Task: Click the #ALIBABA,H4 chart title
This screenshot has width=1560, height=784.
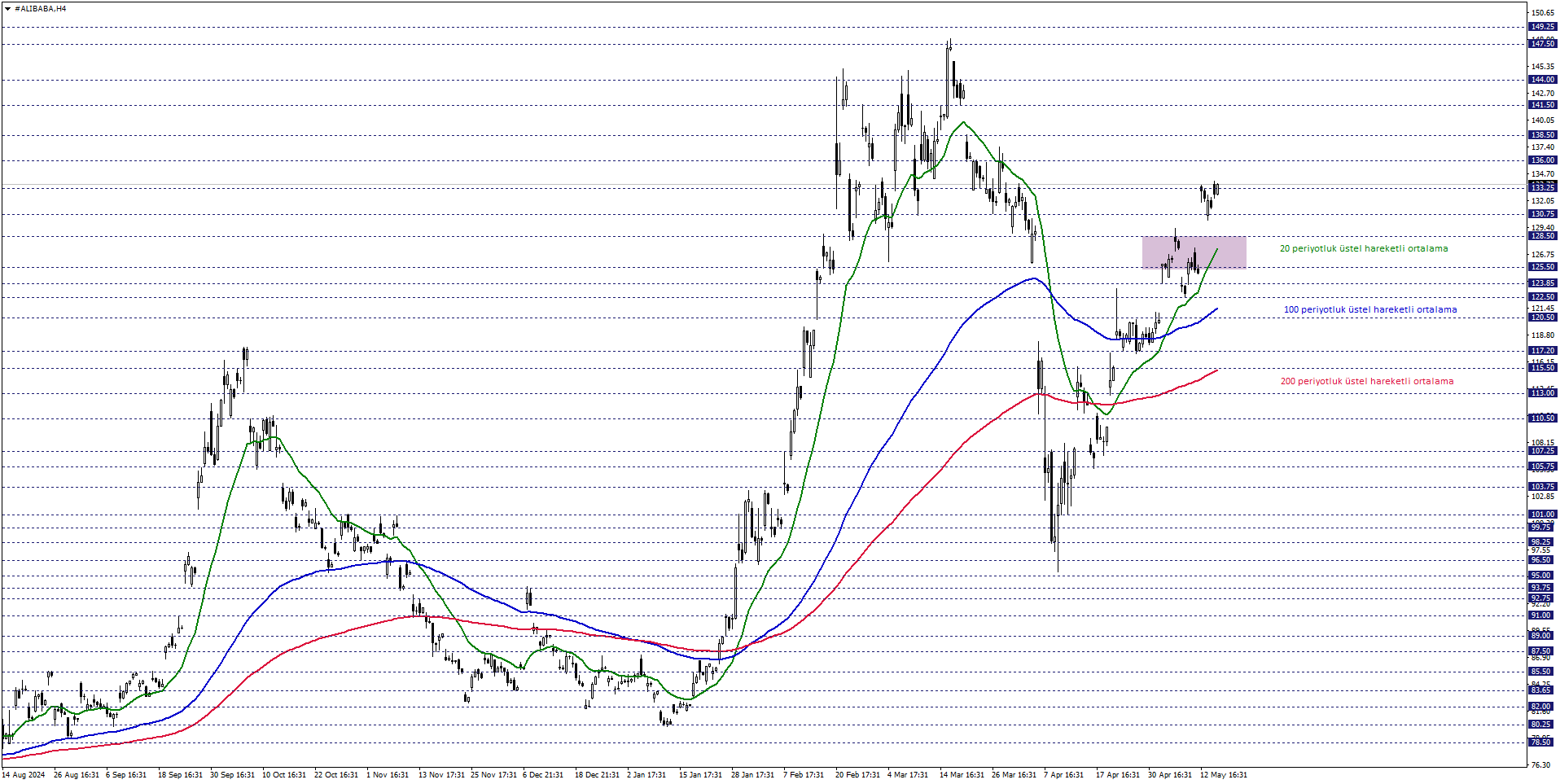Action: click(41, 9)
